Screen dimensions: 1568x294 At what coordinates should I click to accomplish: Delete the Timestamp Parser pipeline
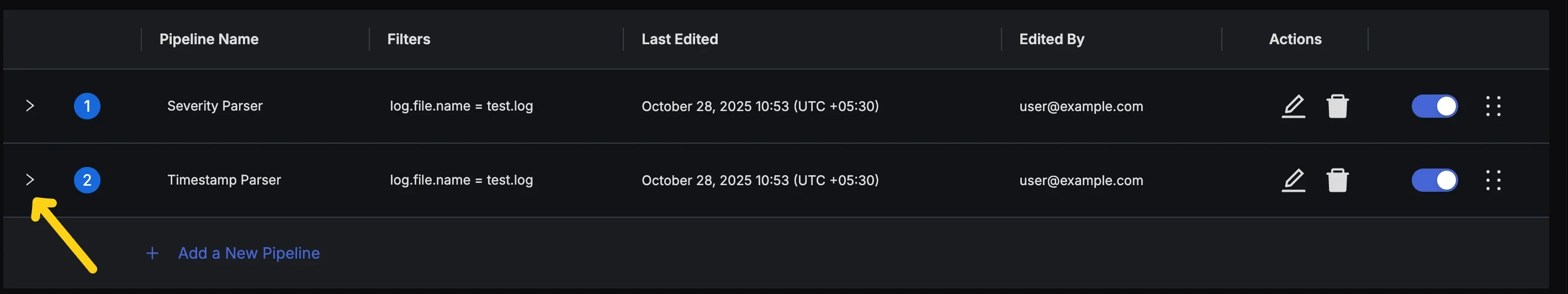pos(1337,180)
